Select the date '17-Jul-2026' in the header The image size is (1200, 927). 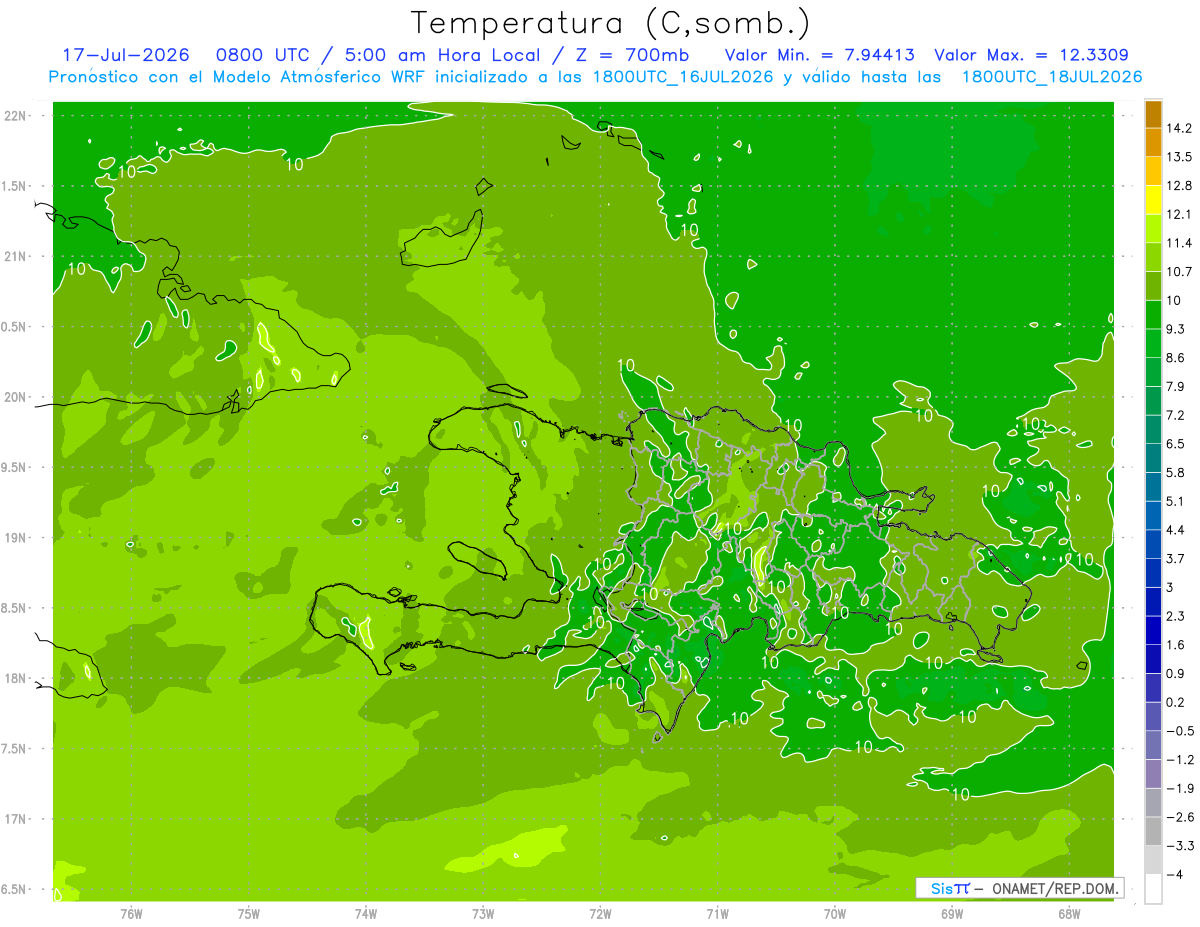coord(124,55)
